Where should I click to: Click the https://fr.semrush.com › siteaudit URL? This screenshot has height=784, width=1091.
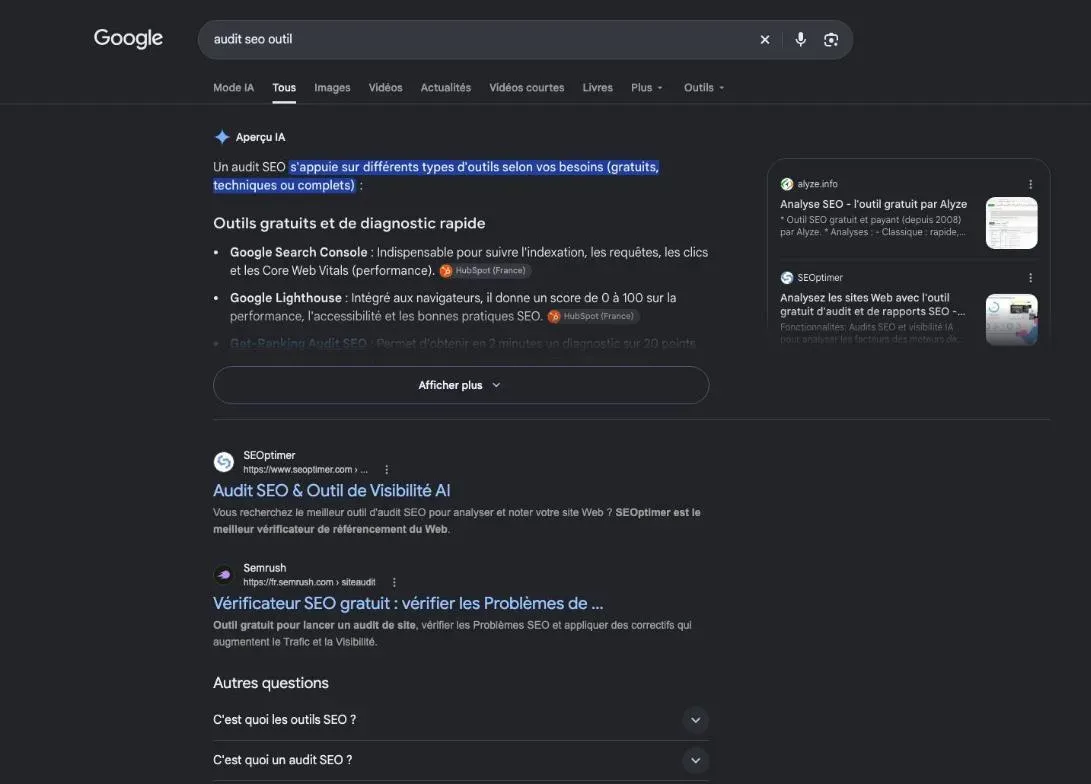pos(309,582)
